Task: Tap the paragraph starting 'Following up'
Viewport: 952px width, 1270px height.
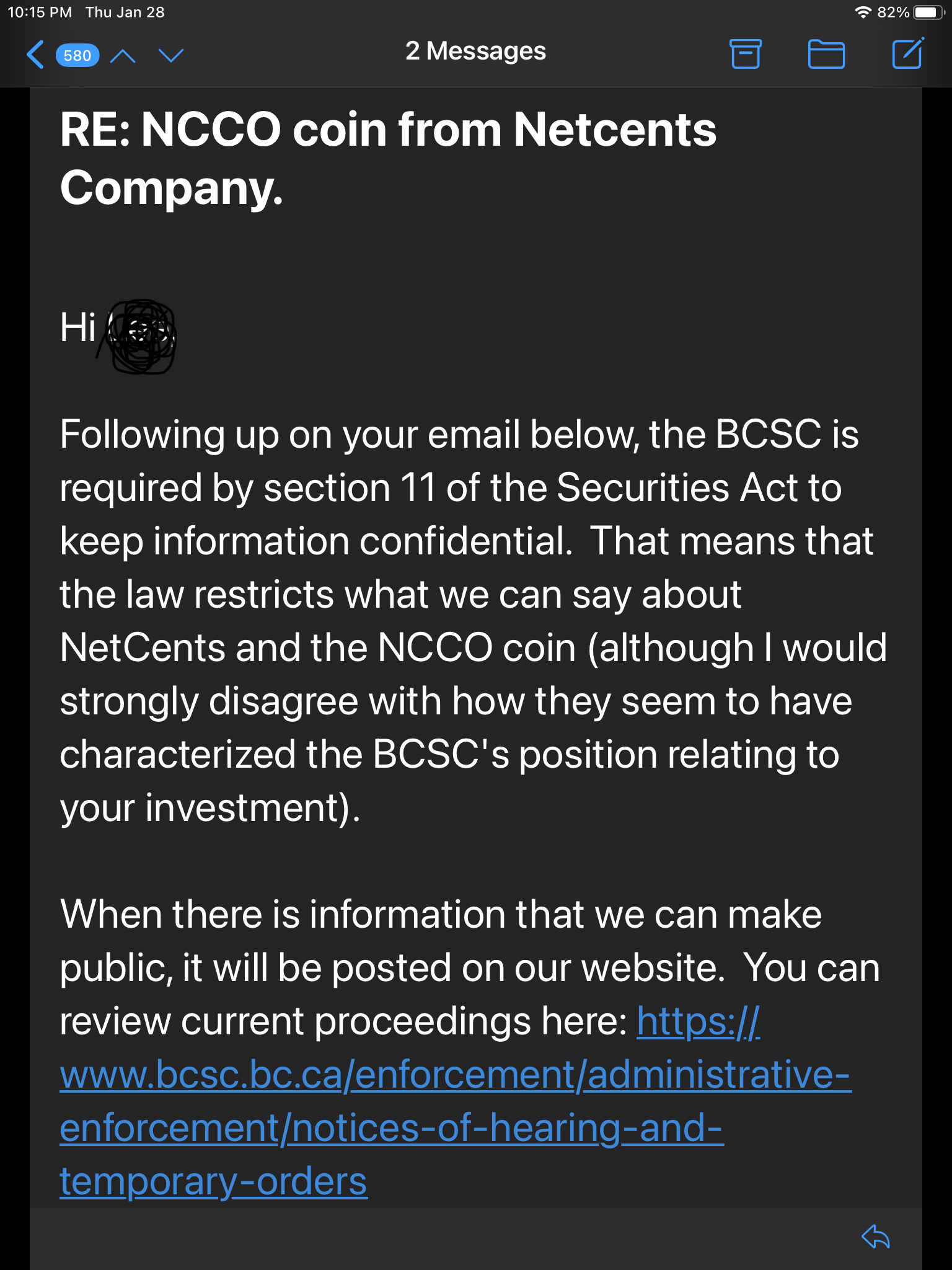Action: (474, 621)
